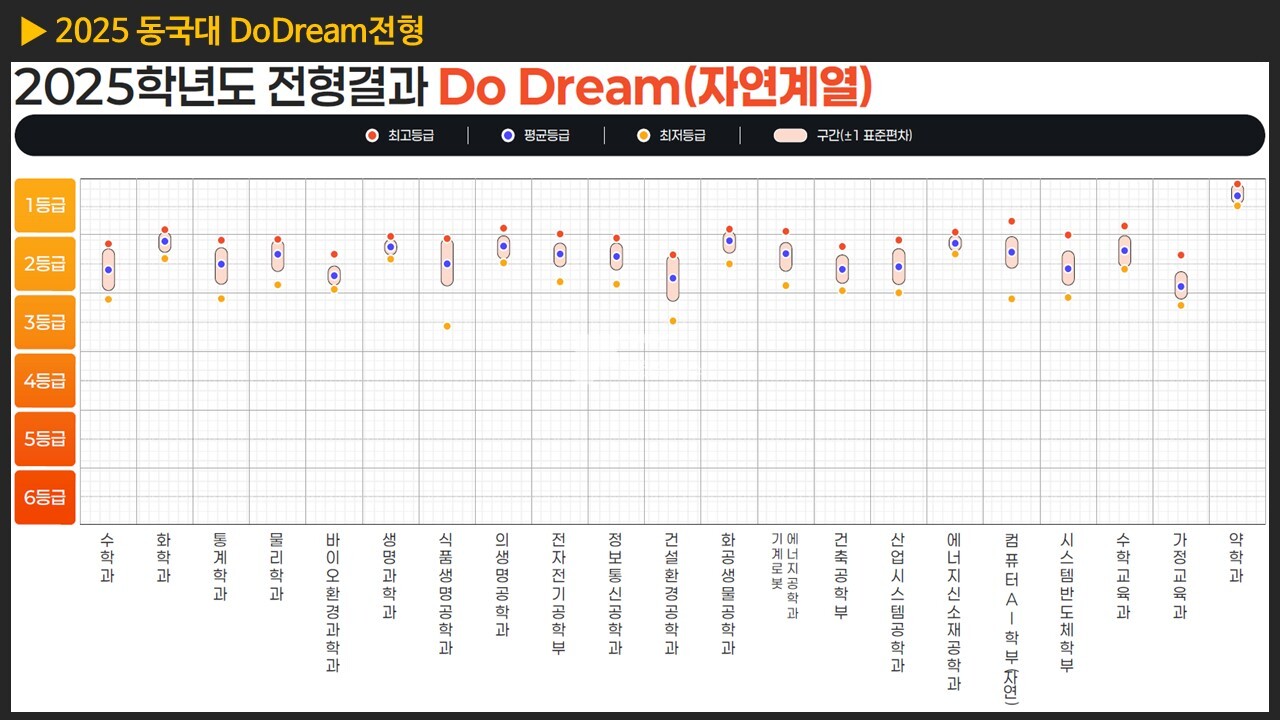Click the 약학과 axis label
The width and height of the screenshot is (1280, 720).
(x=1237, y=557)
